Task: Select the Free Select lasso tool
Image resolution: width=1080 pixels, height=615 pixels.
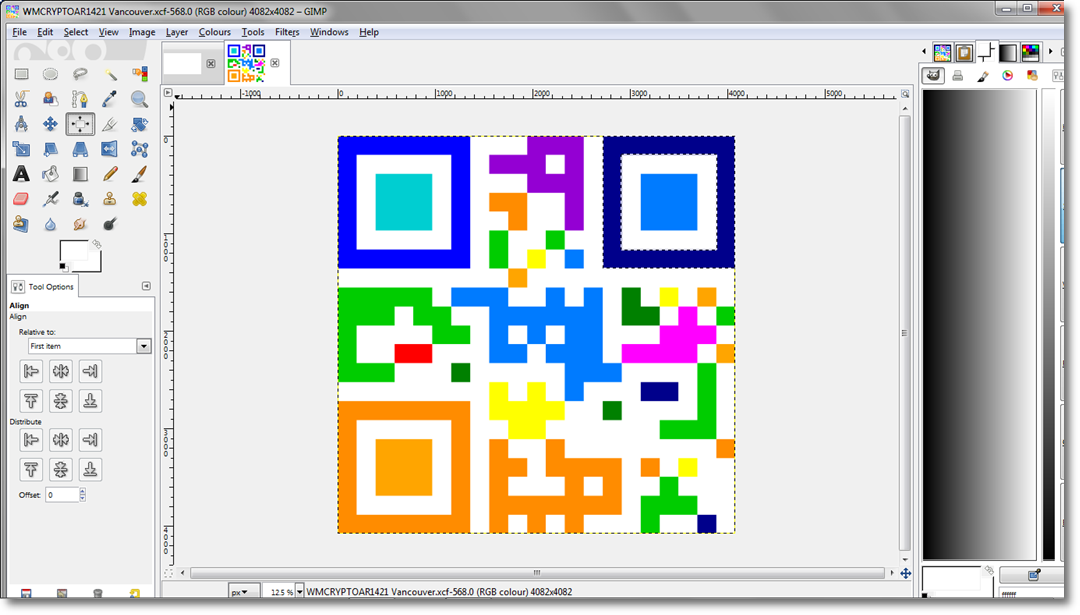Action: 80,74
